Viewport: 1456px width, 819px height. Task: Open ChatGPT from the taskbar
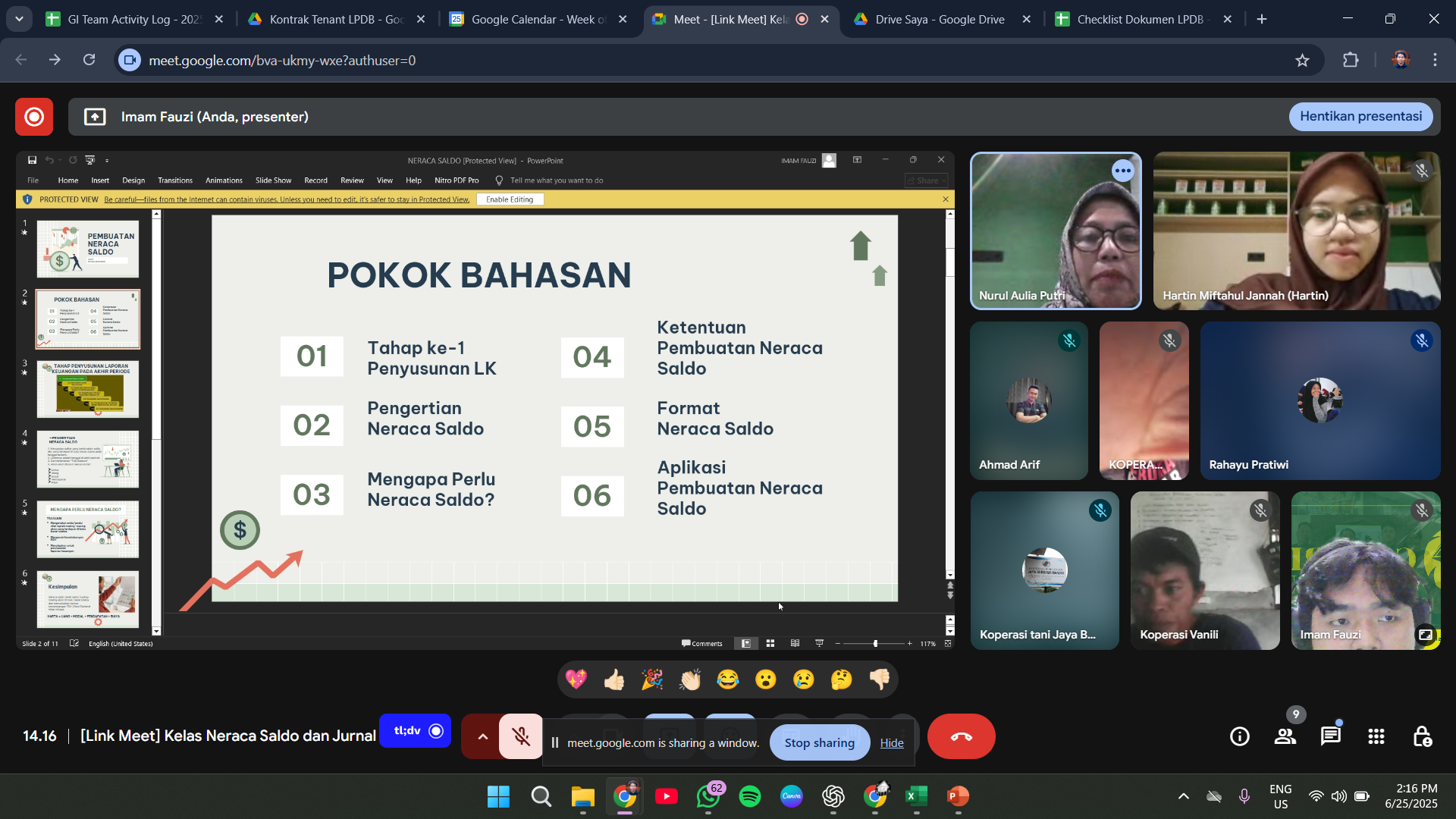pyautogui.click(x=833, y=796)
